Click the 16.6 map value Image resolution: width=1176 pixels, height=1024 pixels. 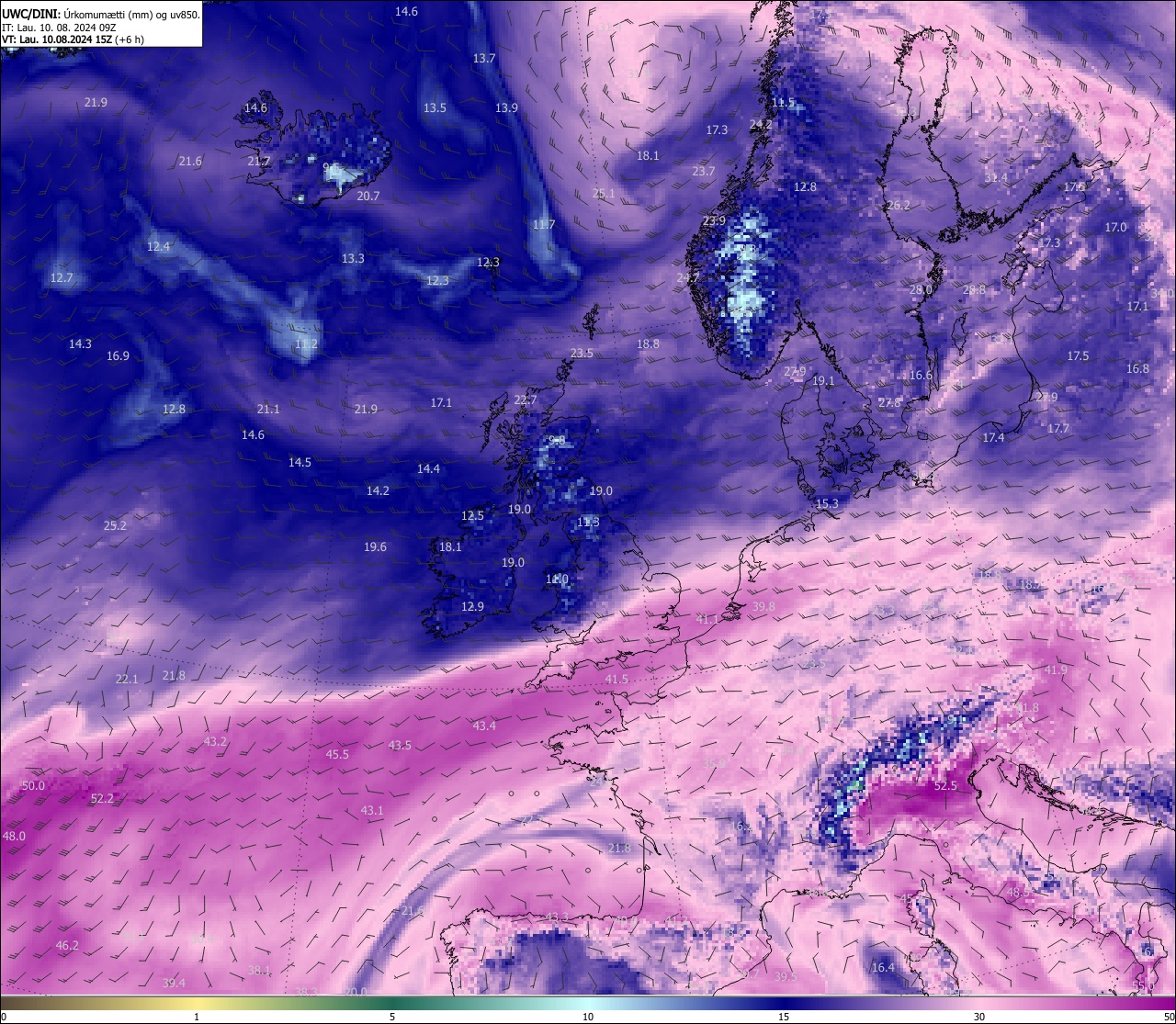tap(921, 376)
